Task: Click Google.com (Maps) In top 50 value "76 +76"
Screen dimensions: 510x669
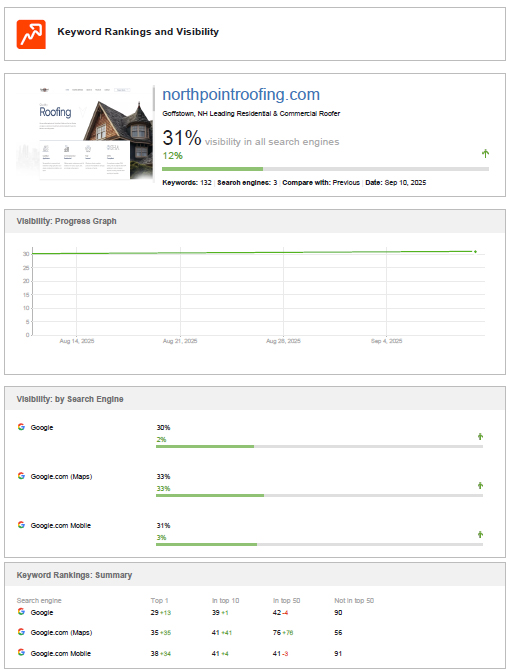Action: tap(283, 632)
